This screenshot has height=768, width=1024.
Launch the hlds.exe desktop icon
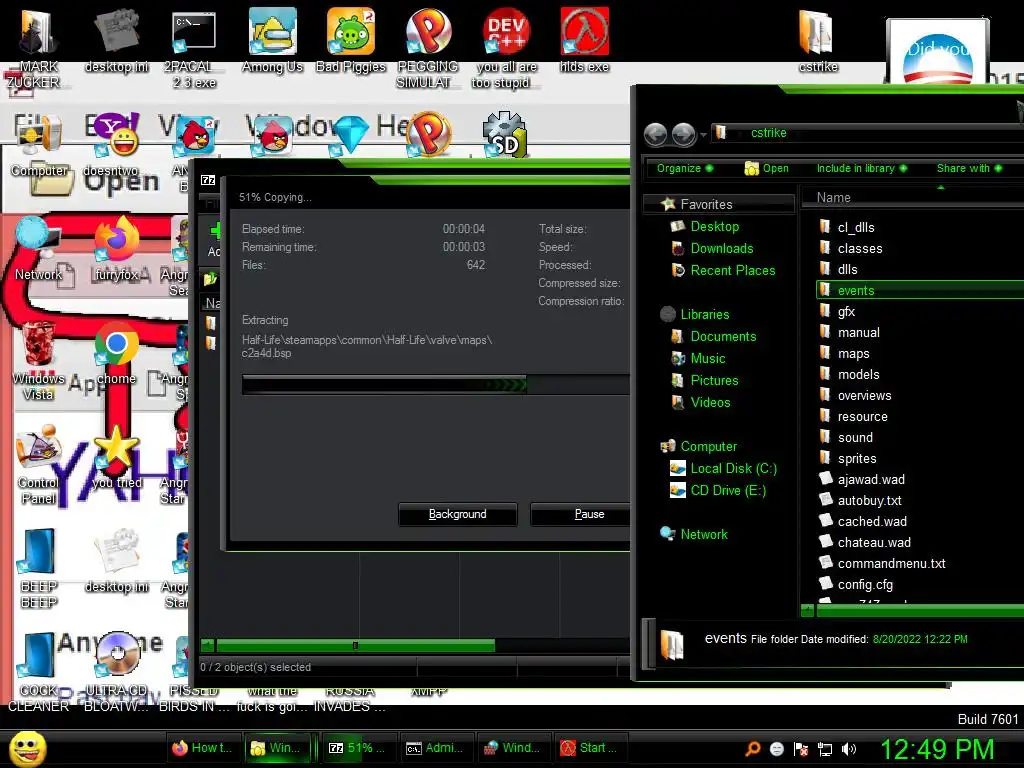(584, 39)
